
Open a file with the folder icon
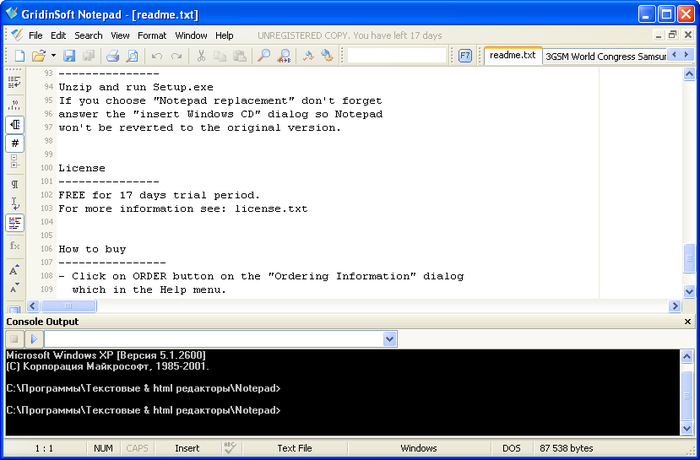39,56
